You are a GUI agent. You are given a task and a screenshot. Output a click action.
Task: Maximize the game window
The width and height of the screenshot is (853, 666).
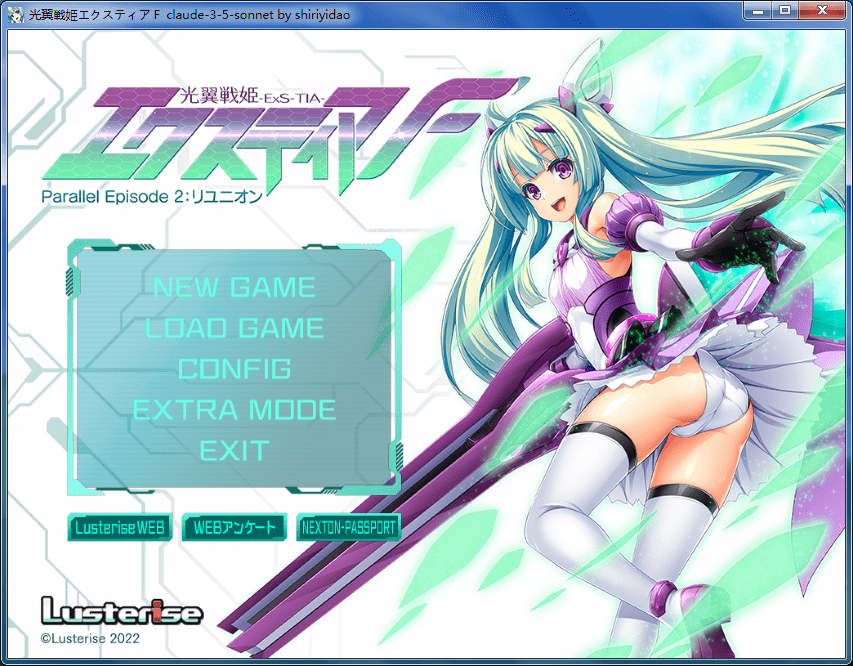point(786,10)
